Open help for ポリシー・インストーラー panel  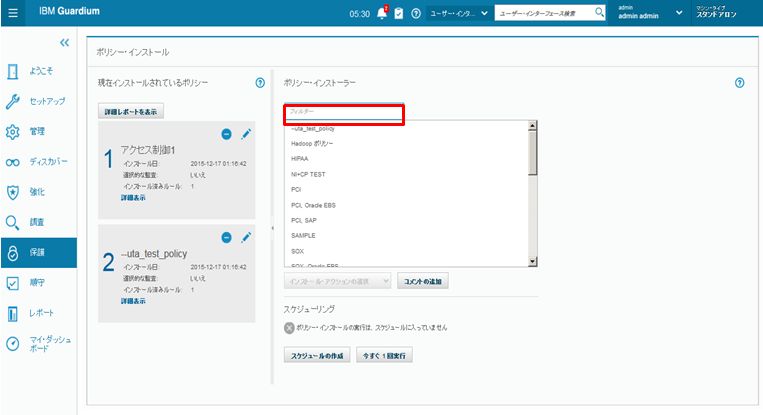click(x=739, y=82)
